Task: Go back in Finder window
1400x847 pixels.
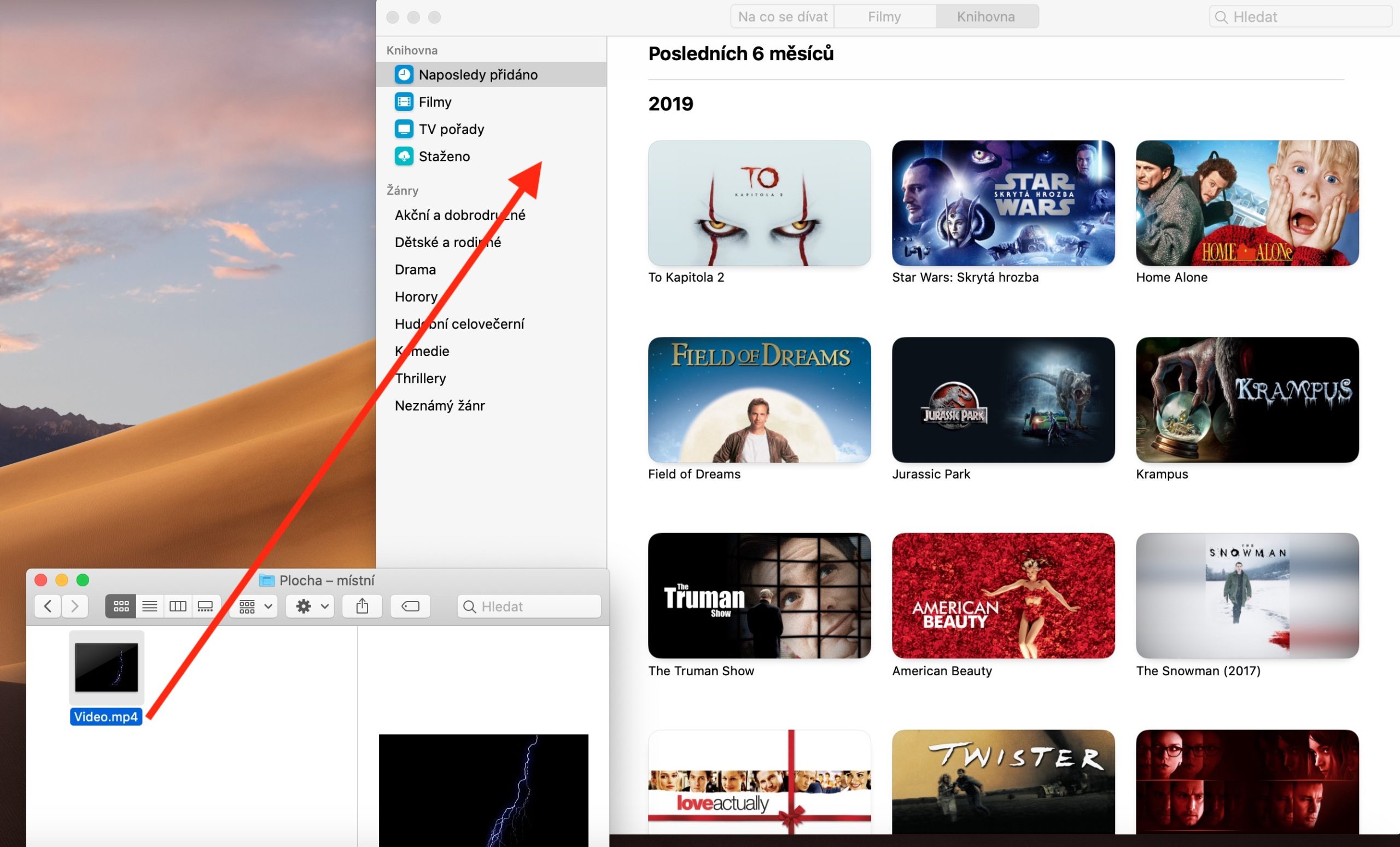Action: (x=48, y=606)
